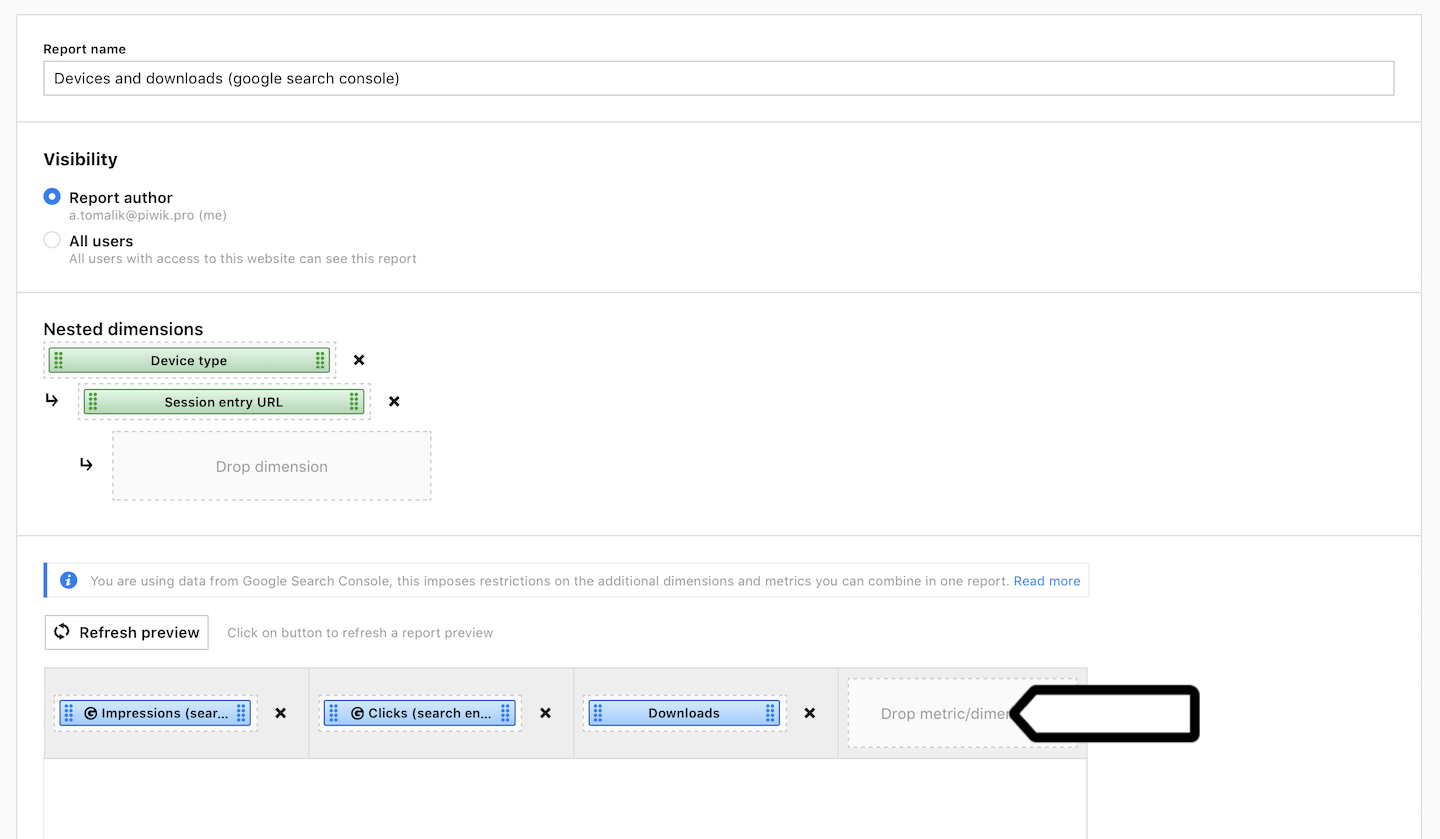1440x839 pixels.
Task: Click the left drag handle on Device type
Action: tap(58, 360)
